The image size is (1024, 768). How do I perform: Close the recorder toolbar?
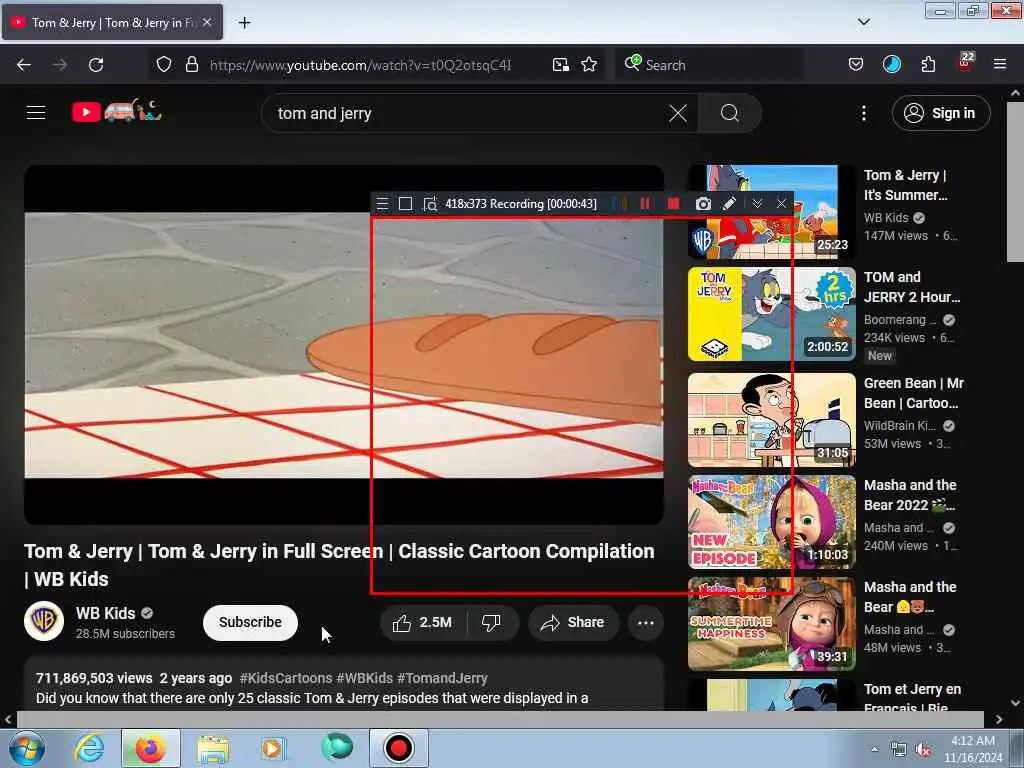pos(781,204)
